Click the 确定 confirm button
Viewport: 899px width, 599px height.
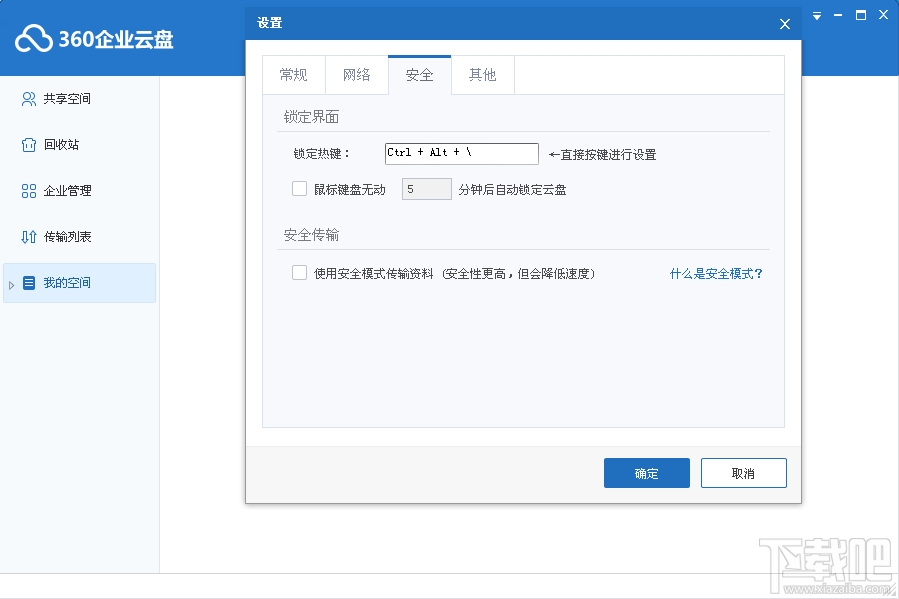[x=646, y=472]
